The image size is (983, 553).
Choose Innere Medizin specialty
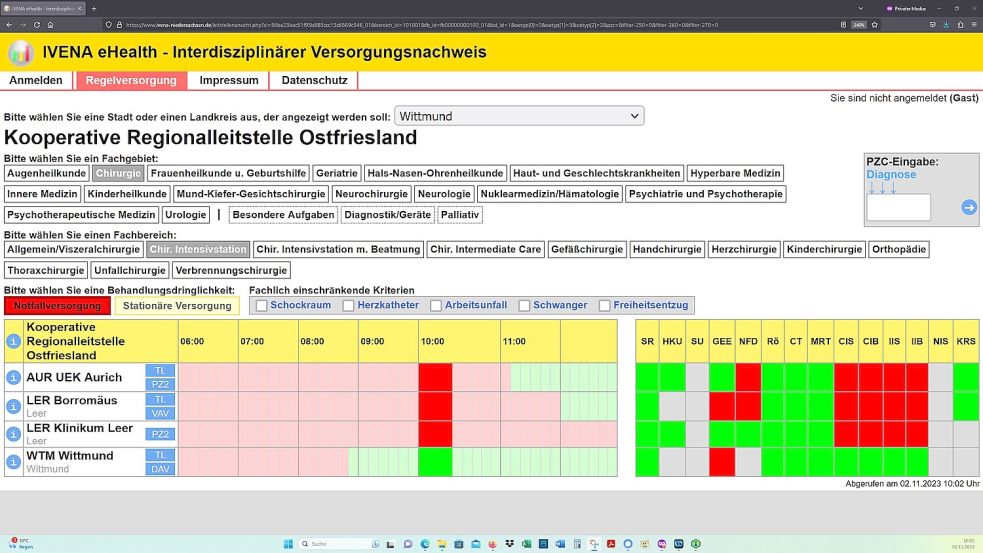point(42,194)
